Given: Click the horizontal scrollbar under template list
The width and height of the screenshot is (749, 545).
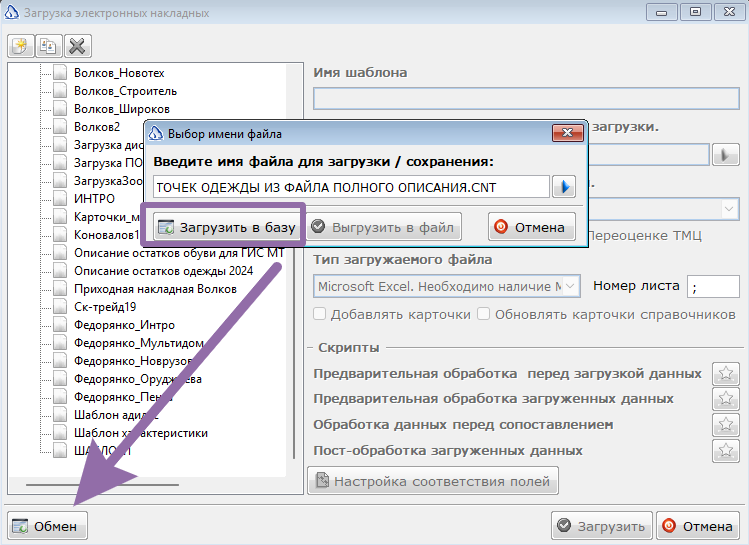Looking at the screenshot, I should coord(102,485).
